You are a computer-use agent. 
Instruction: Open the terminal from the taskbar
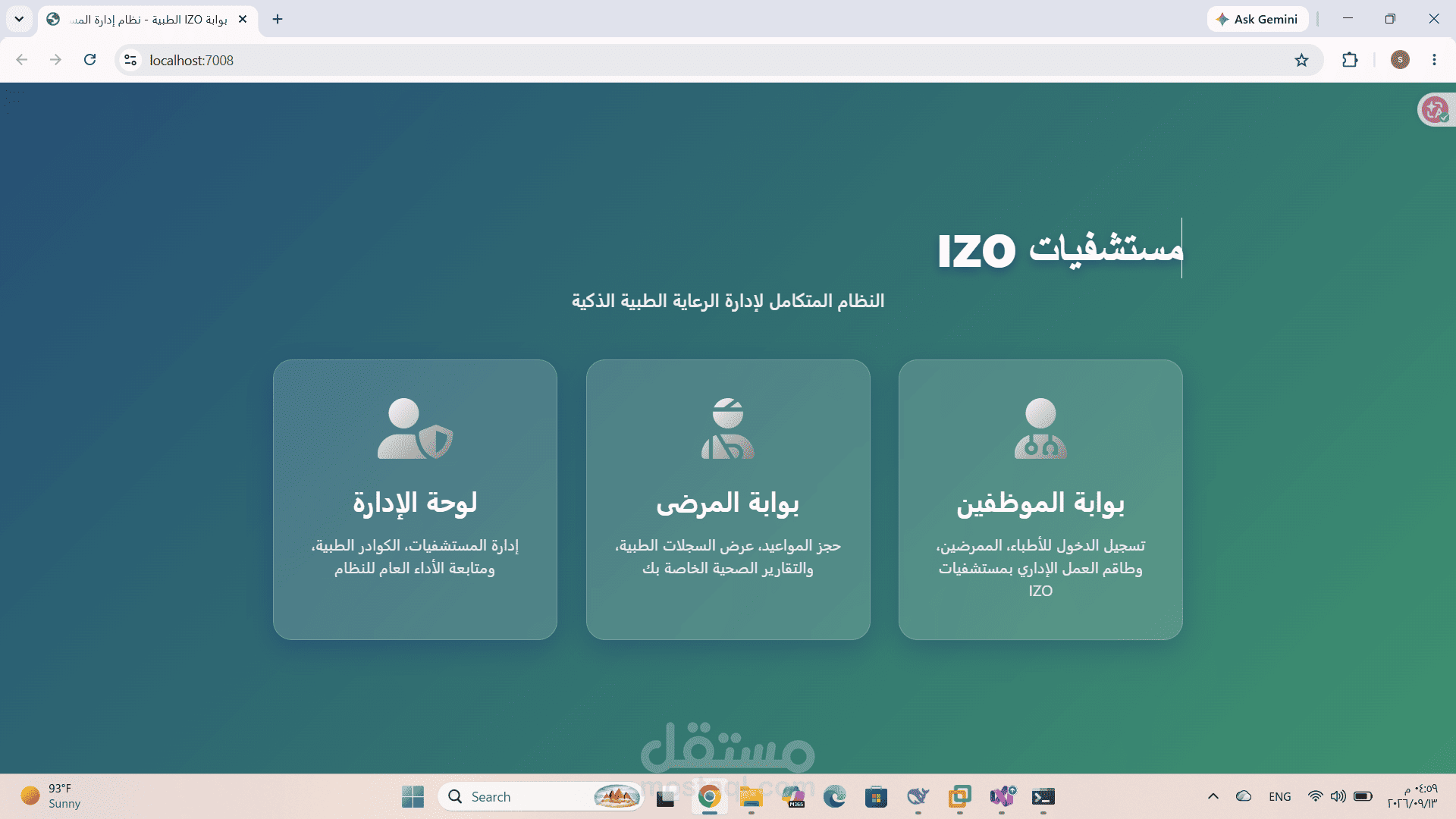coord(1043,797)
